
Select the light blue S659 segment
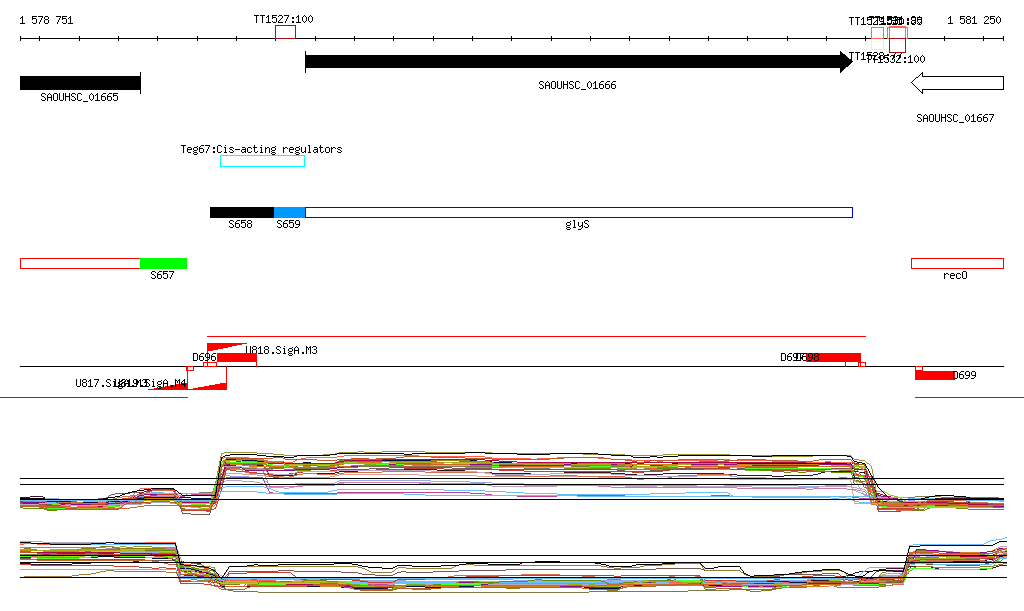[289, 212]
